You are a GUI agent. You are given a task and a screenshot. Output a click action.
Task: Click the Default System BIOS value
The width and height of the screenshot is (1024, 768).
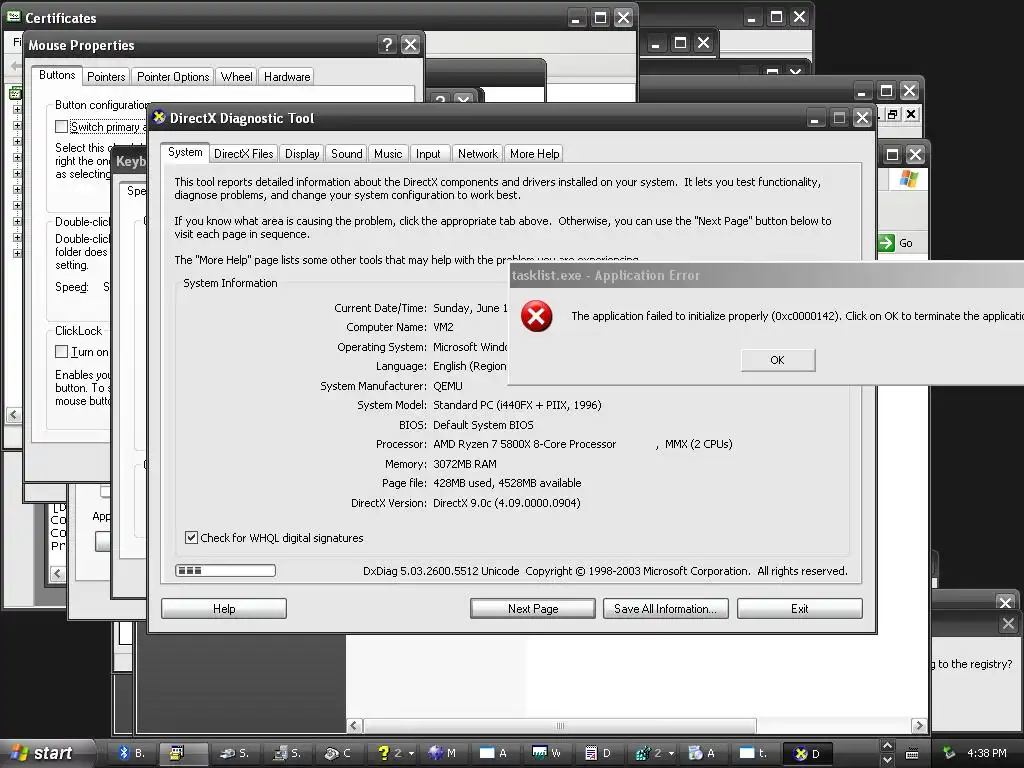(483, 425)
